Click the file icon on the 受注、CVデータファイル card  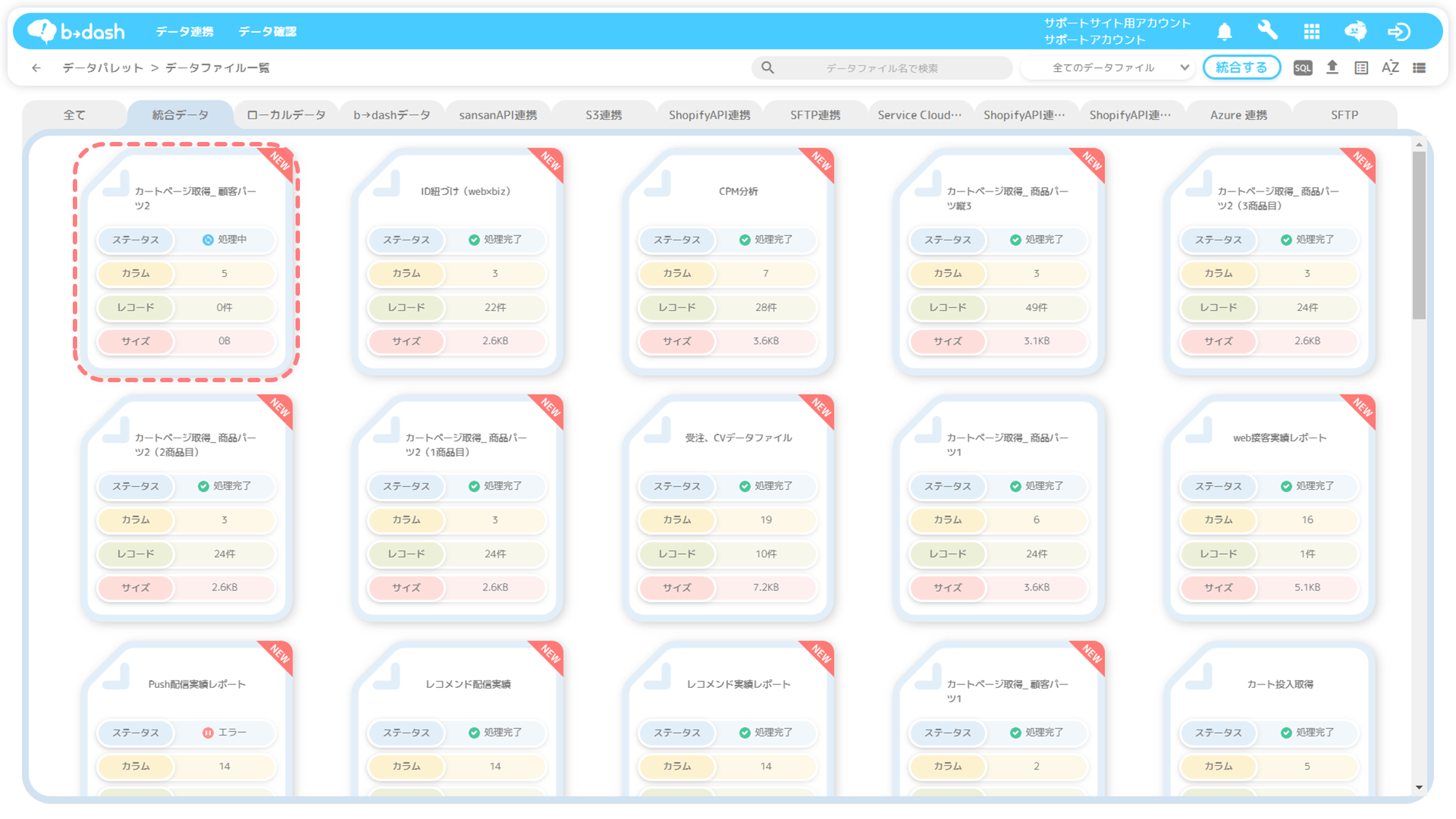tap(657, 430)
